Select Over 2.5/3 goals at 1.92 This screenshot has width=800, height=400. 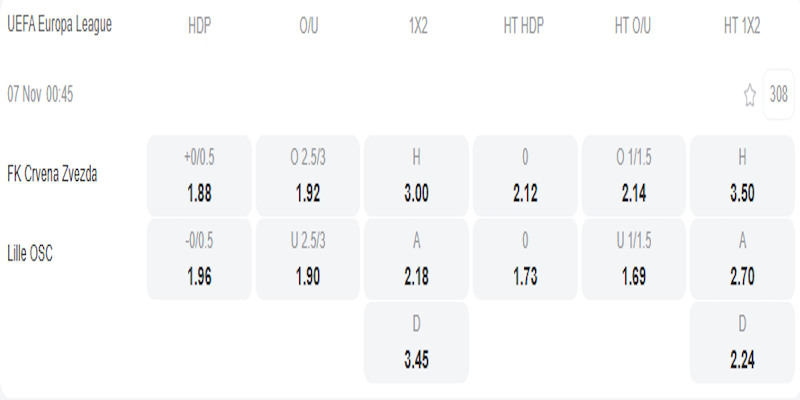[308, 176]
